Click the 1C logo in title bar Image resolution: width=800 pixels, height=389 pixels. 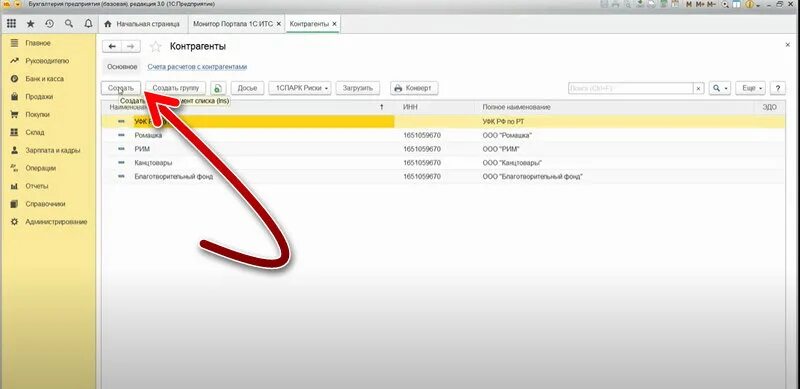[7, 4]
